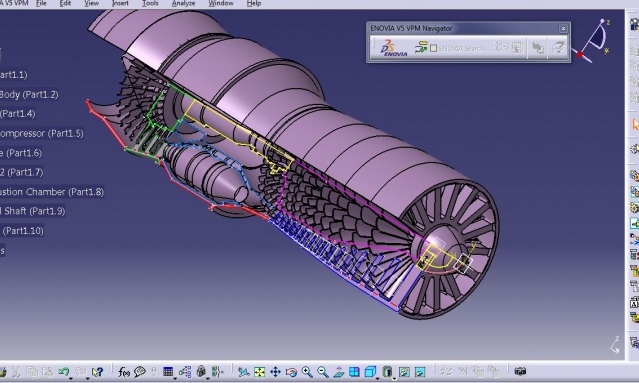
Task: Toggle the Hide/Show icon
Action: [404, 372]
